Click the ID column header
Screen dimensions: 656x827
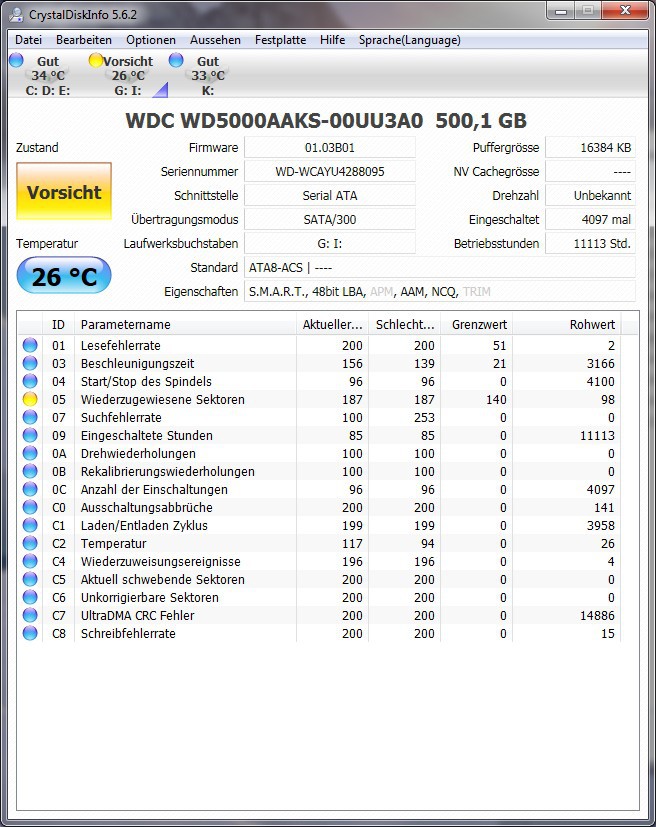(59, 324)
